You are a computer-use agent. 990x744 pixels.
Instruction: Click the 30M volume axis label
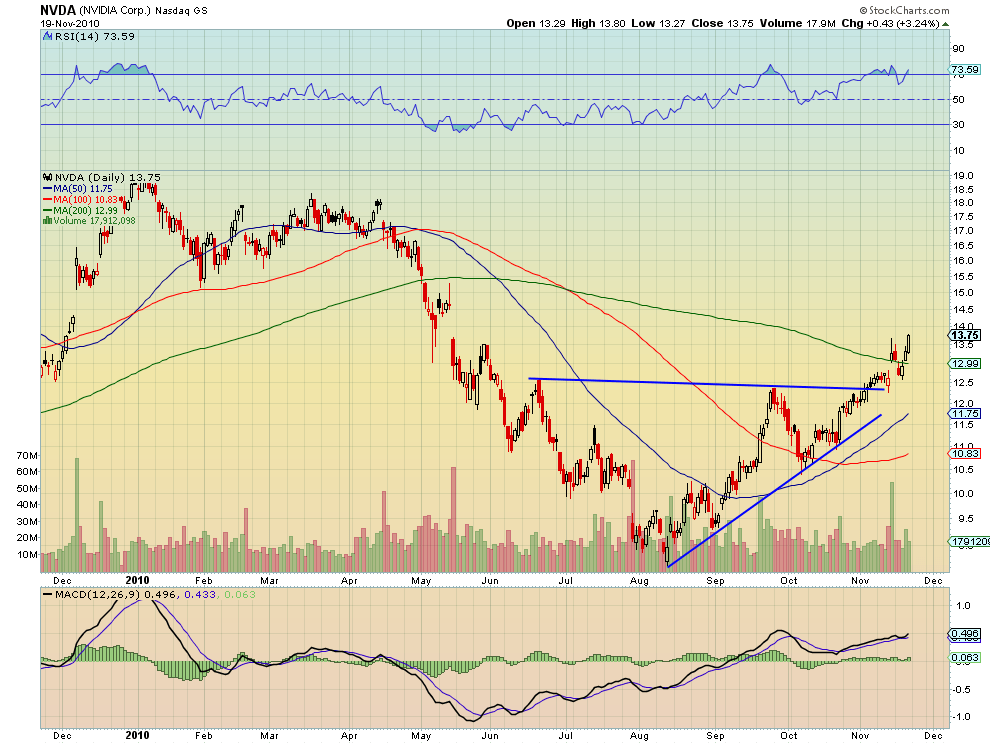pos(27,522)
